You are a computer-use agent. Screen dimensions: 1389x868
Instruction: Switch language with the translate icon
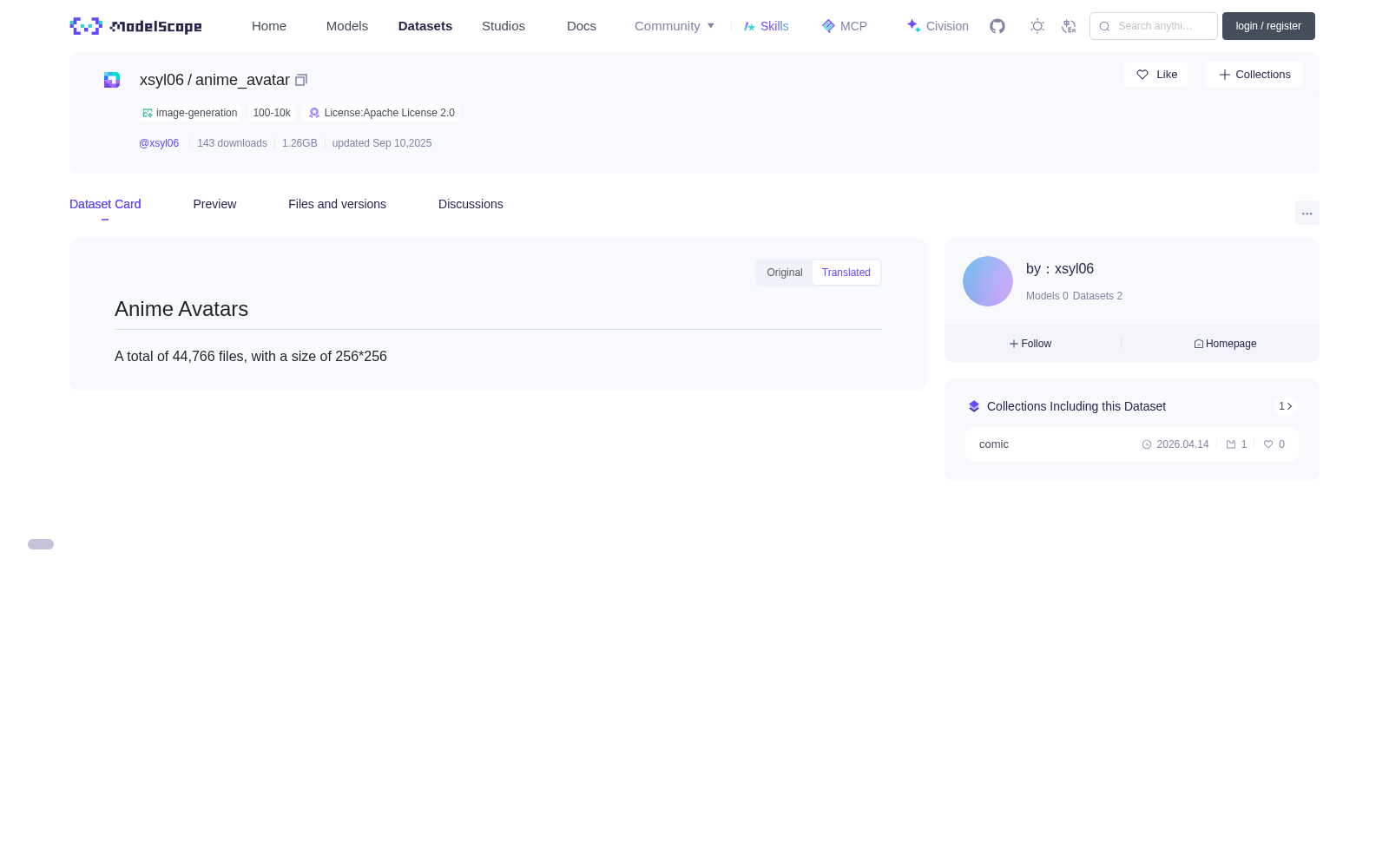pos(1069,26)
